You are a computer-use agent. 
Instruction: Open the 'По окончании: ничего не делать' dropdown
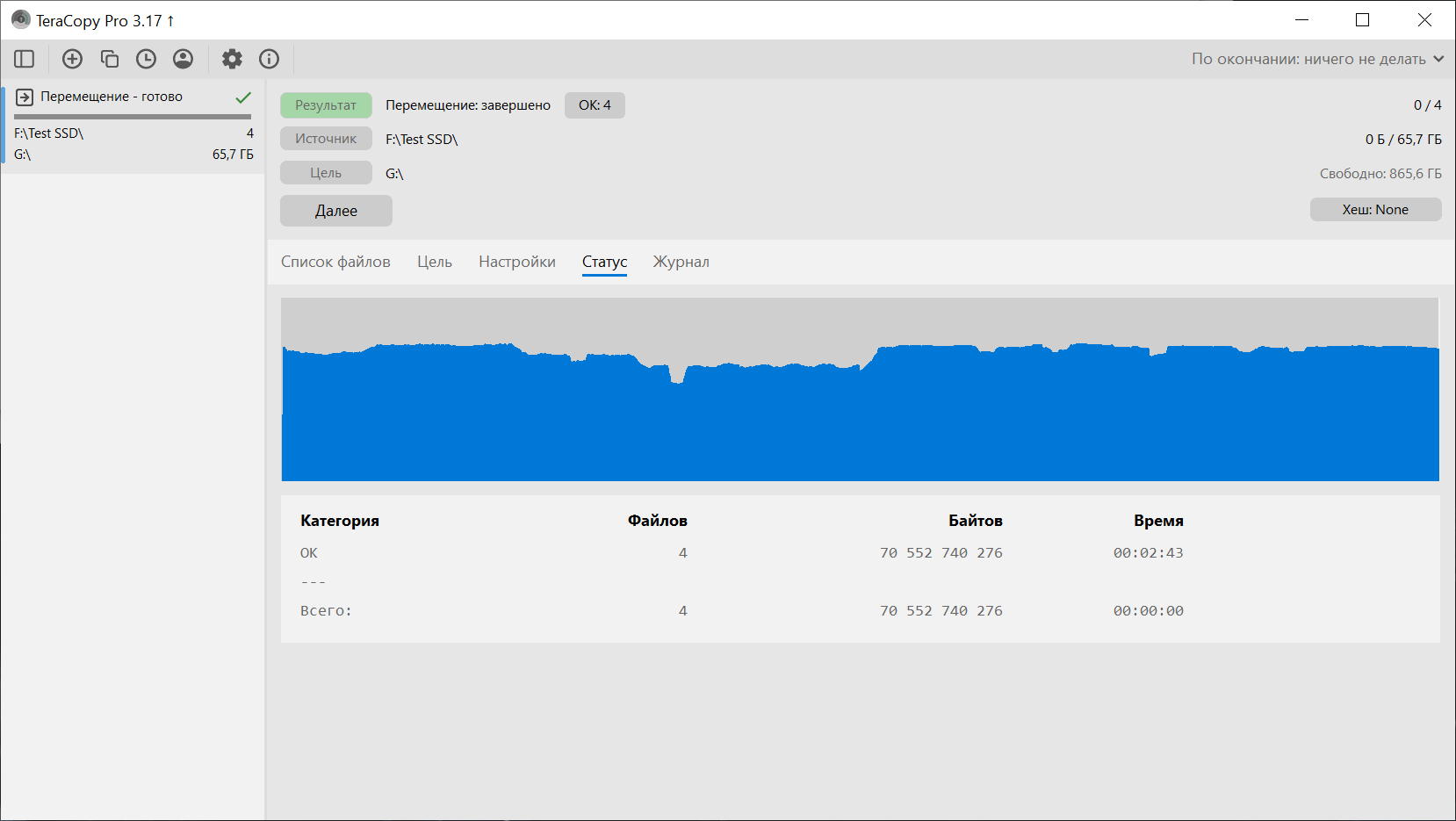(1317, 59)
